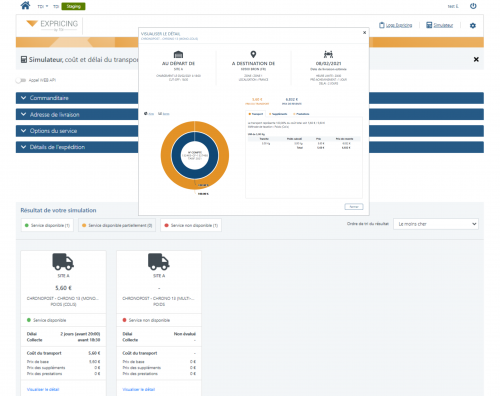Select the Prestations tab

pos(301,114)
